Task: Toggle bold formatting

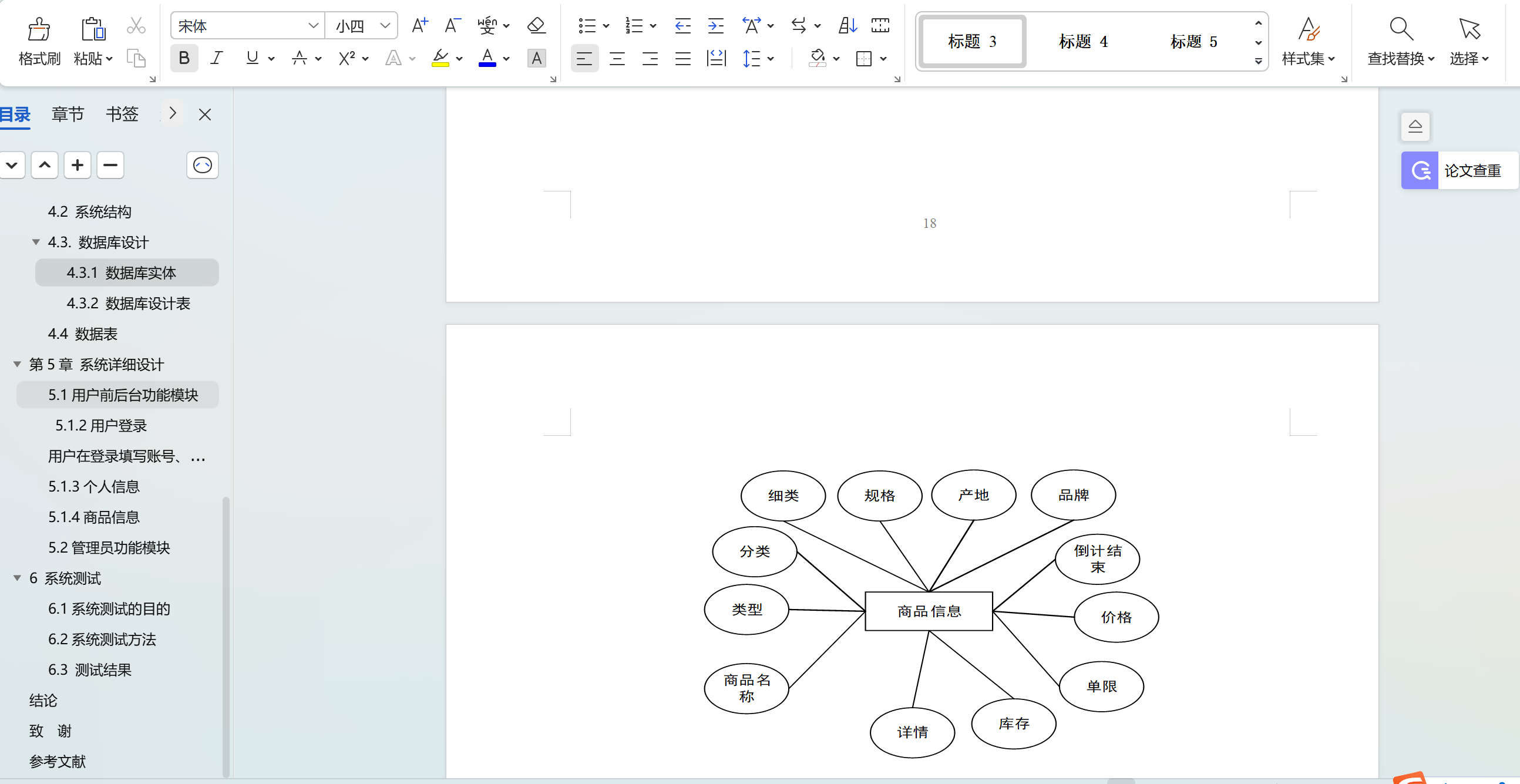Action: pyautogui.click(x=183, y=58)
